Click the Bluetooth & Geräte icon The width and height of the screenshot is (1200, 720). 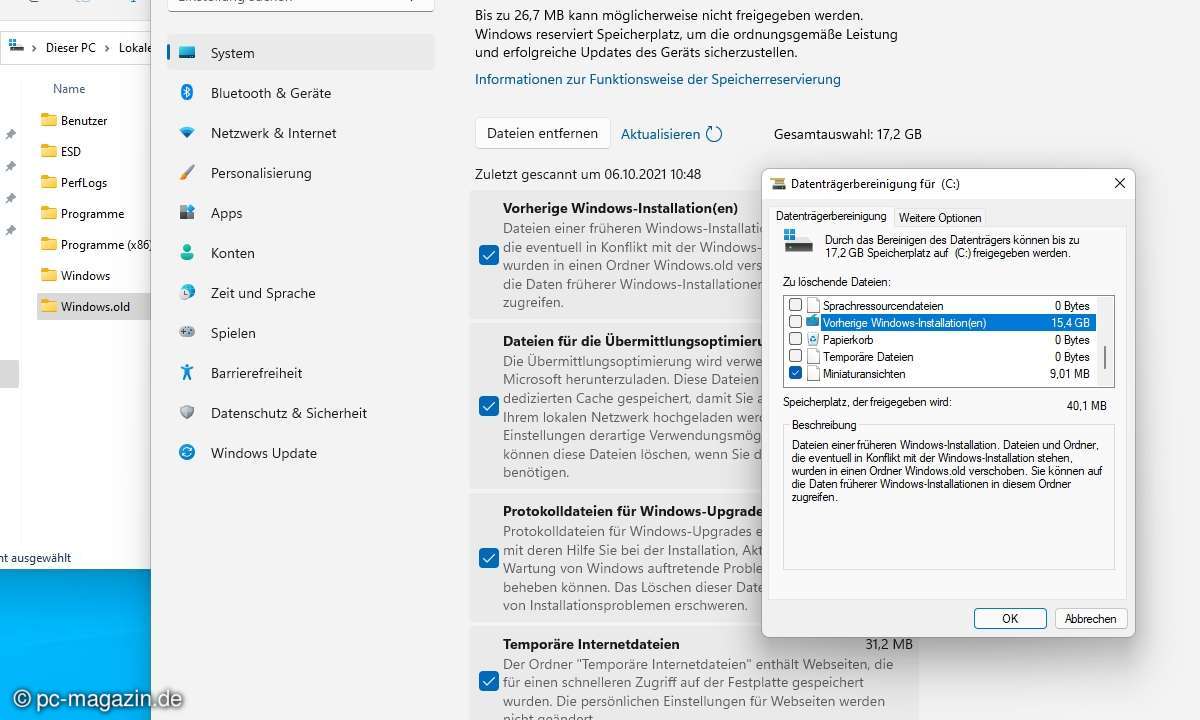click(187, 92)
